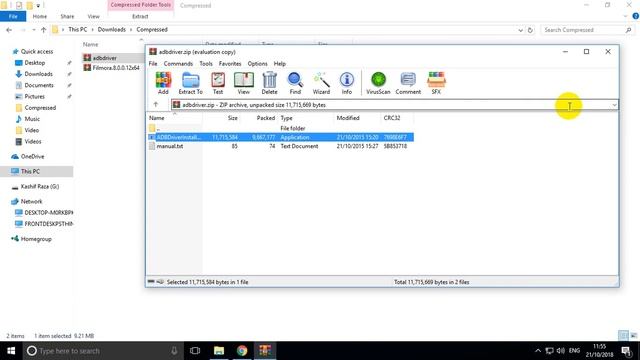Open the Tools menu in WinRAR
The width and height of the screenshot is (640, 360).
pos(206,64)
